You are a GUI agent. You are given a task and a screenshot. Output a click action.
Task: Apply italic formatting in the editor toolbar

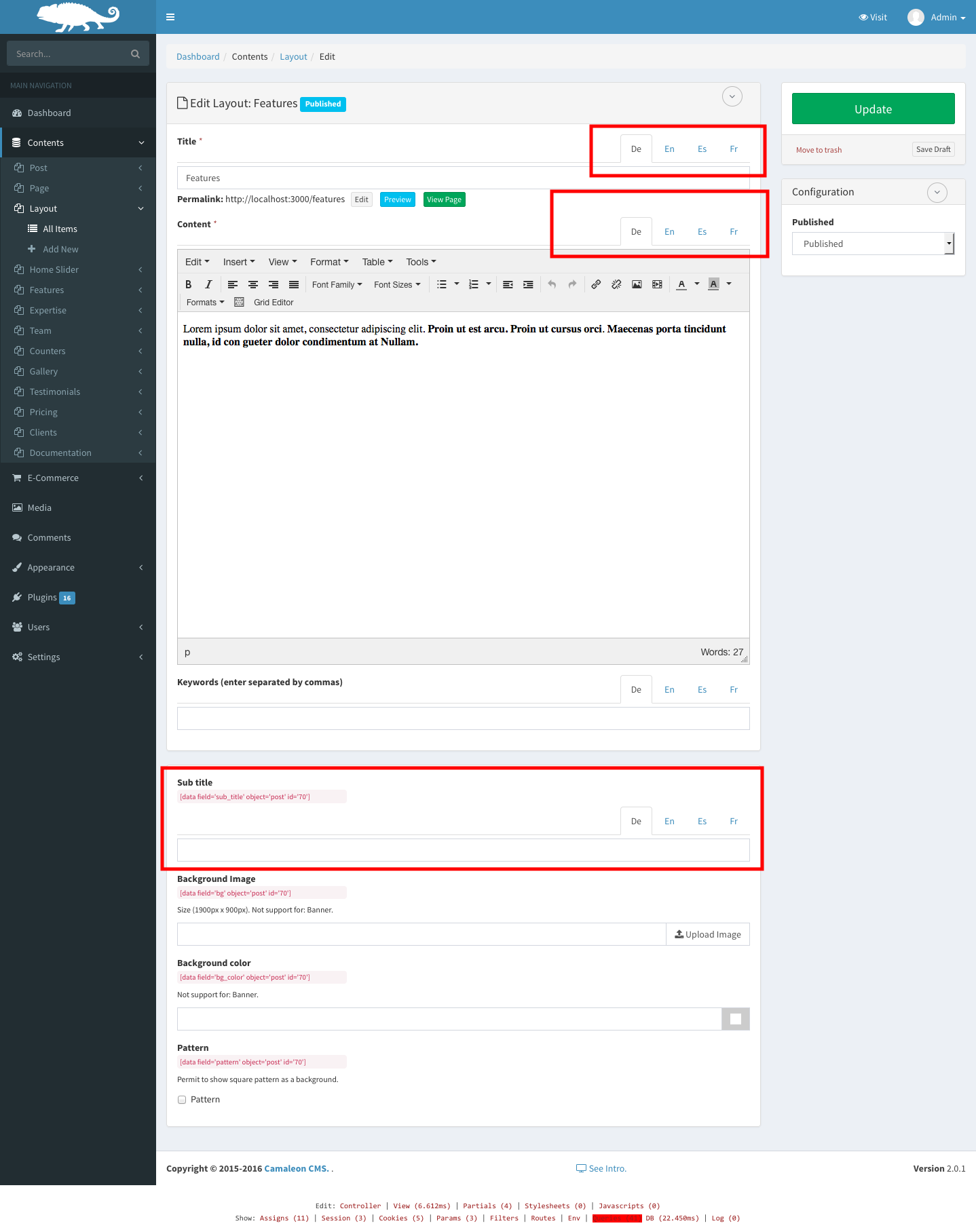pyautogui.click(x=208, y=285)
